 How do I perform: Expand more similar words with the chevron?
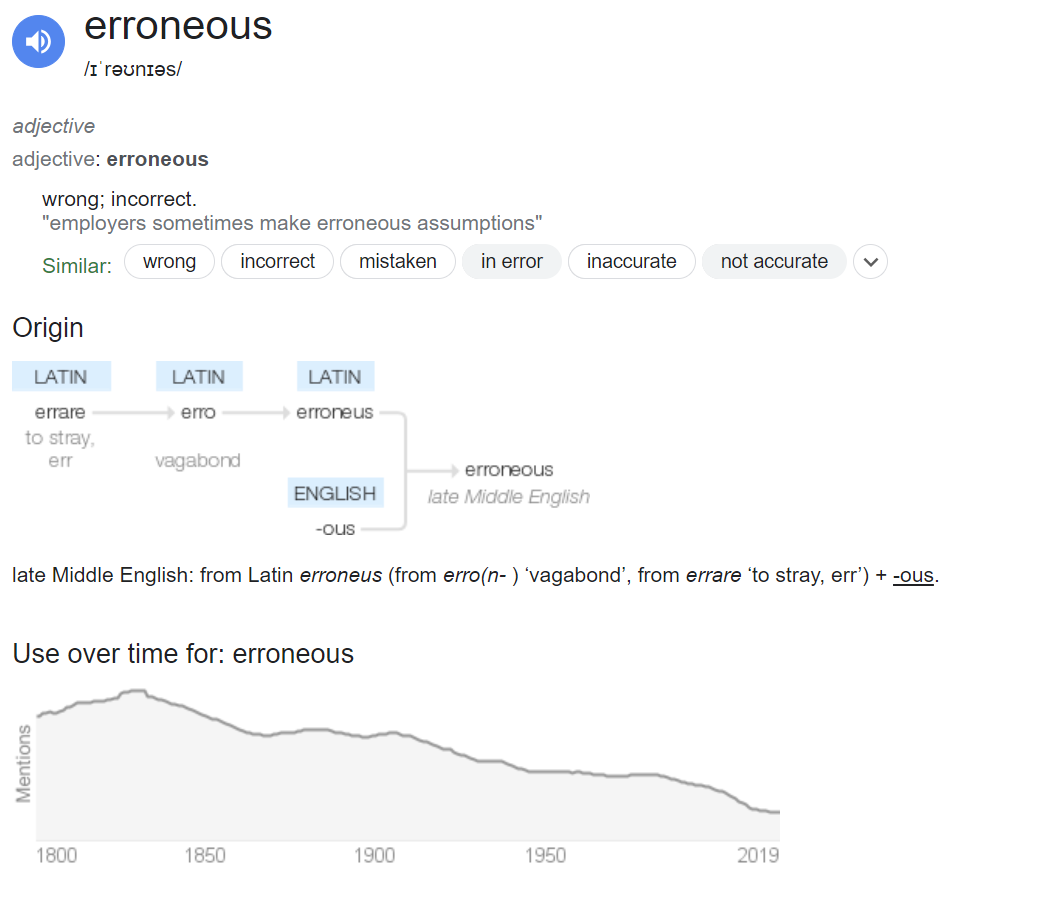point(870,261)
